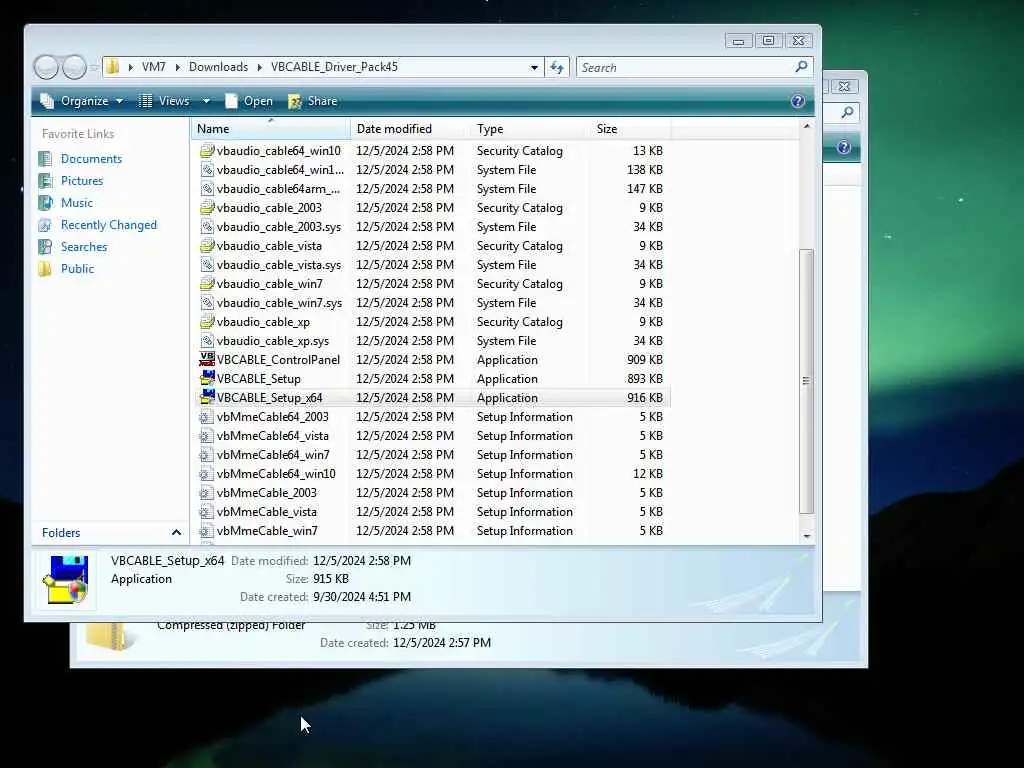The image size is (1024, 768).
Task: Click the Searches icon in sidebar
Action: (45, 247)
